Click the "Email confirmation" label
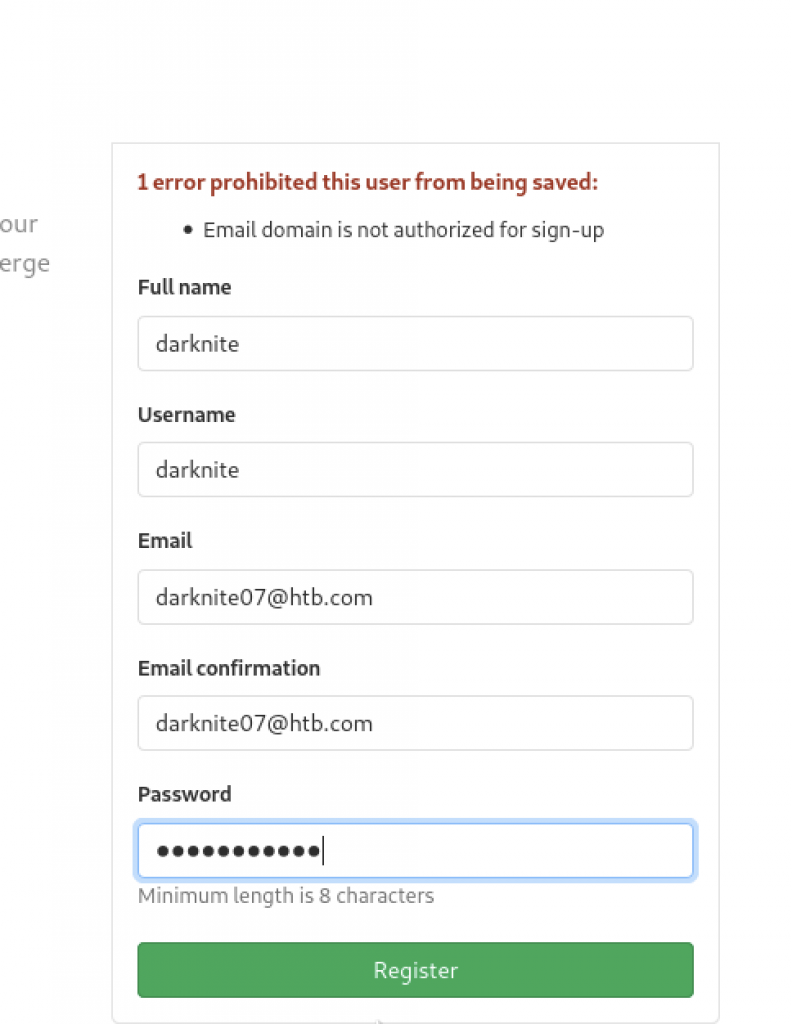Screen dimensions: 792x1024 229,668
